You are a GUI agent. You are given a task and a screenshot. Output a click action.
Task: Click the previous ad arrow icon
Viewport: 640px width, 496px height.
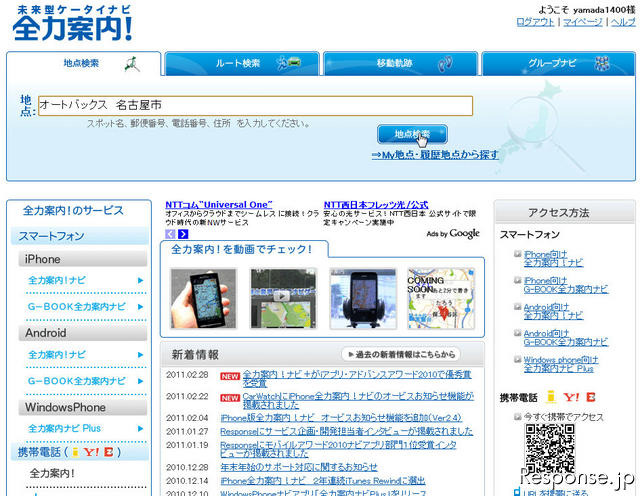(x=170, y=234)
